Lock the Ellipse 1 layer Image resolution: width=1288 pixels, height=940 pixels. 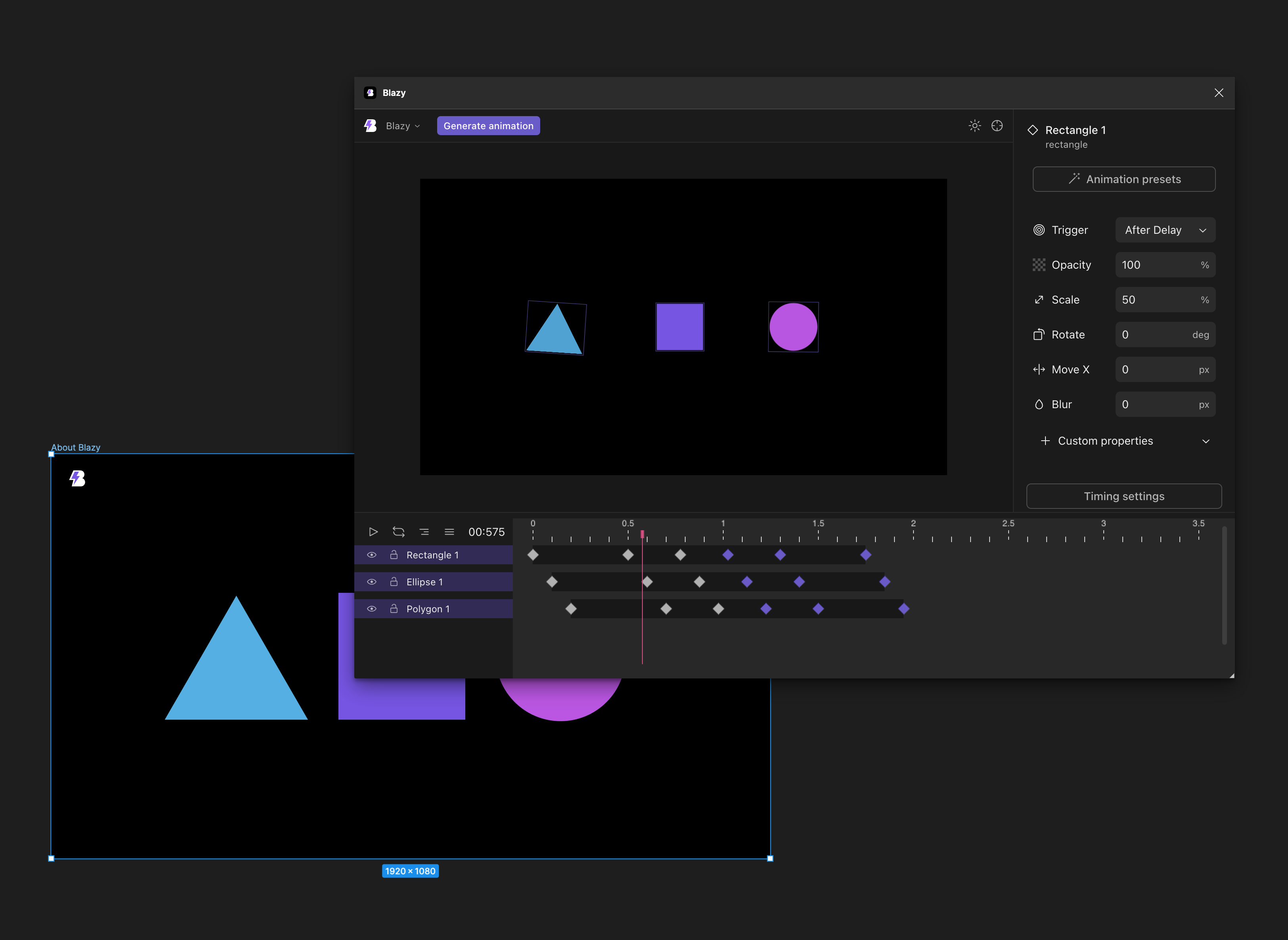click(x=394, y=581)
